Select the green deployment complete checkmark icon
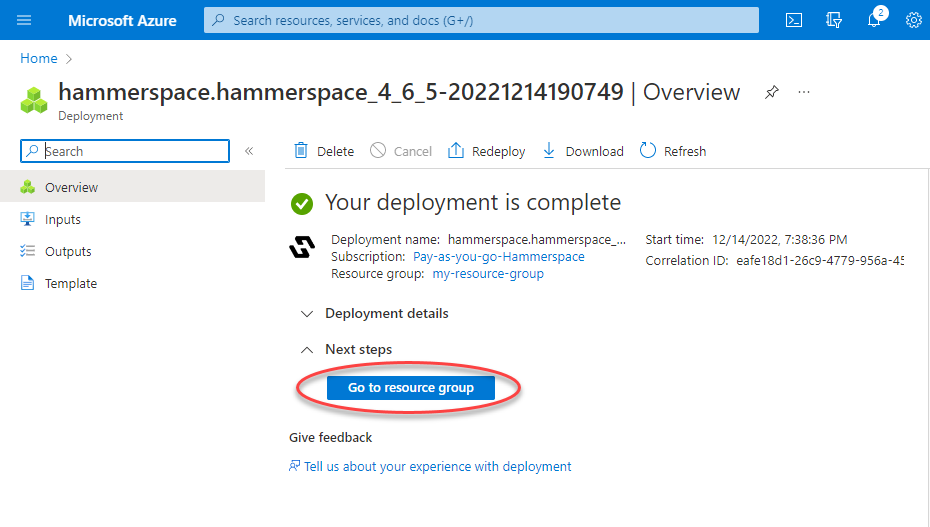930x527 pixels. pyautogui.click(x=302, y=204)
